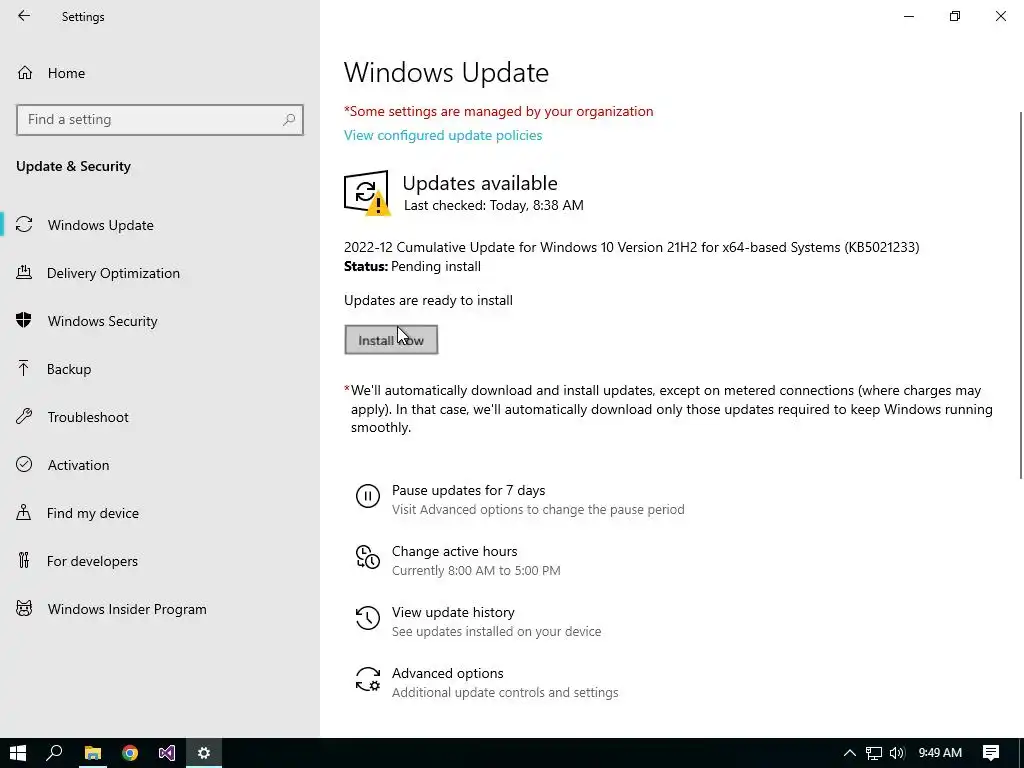Viewport: 1024px width, 768px height.
Task: Open Find my device settings
Action: coord(92,513)
